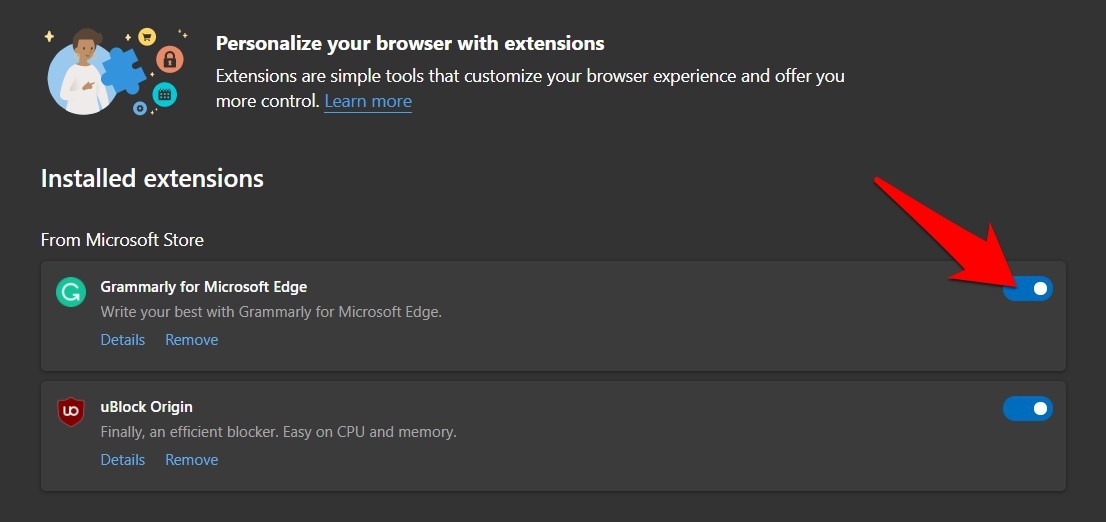Click the orange padlock icon in illustration
Screen dimensions: 1106x522
pos(170,58)
